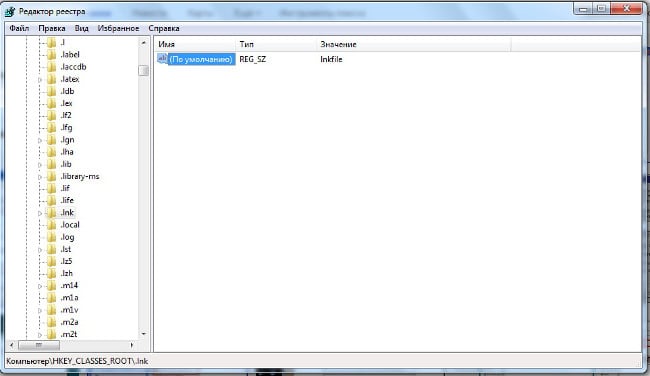Select the .log tree key name
Viewport: 650px width, 376px height.
pos(67,237)
